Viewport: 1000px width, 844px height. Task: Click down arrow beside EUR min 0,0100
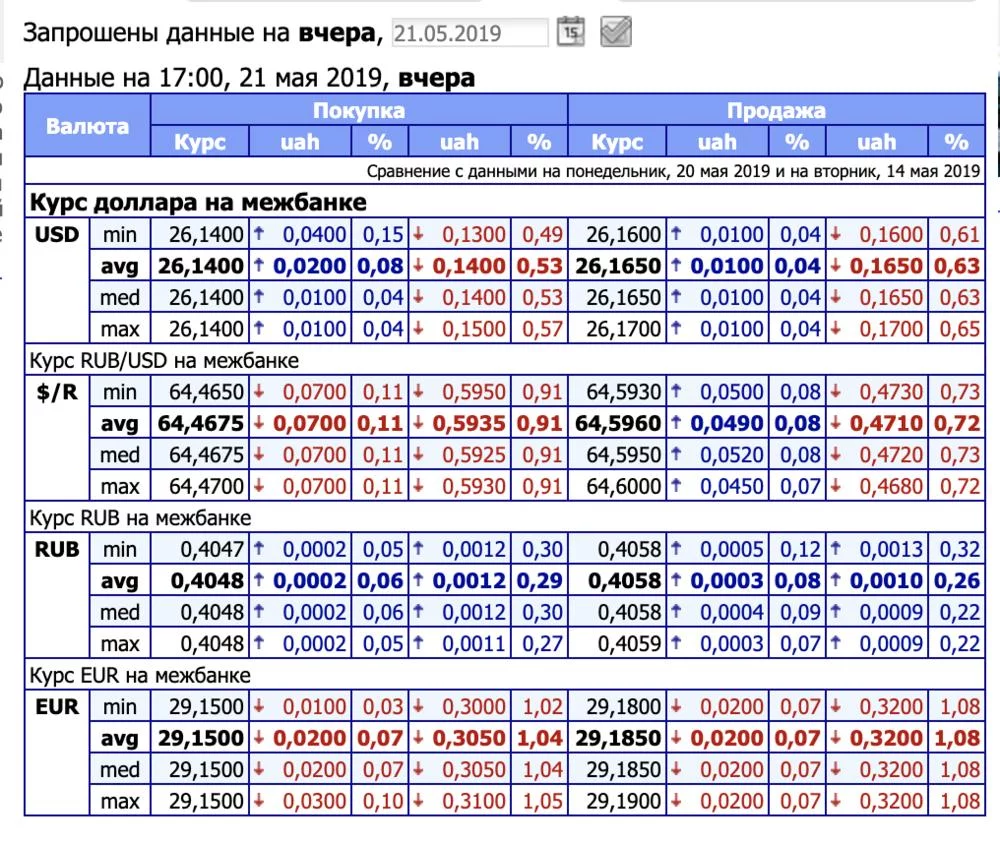tap(258, 706)
